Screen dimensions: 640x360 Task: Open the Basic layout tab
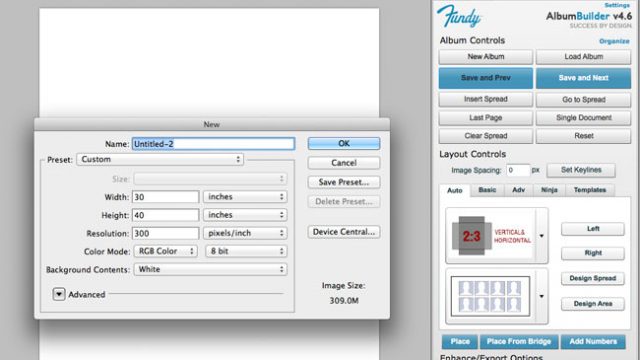[487, 190]
